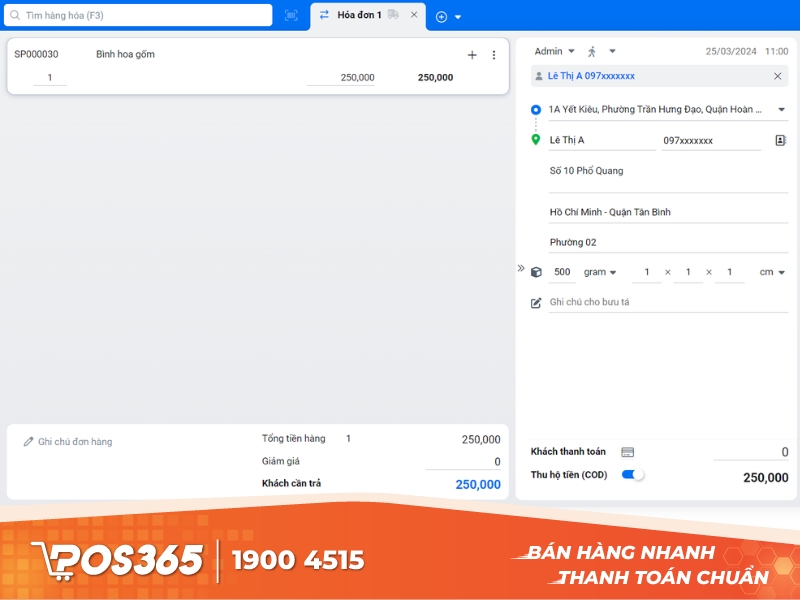The width and height of the screenshot is (800, 600).
Task: Click the Ghi chú cho bưu tá field
Action: 668,302
